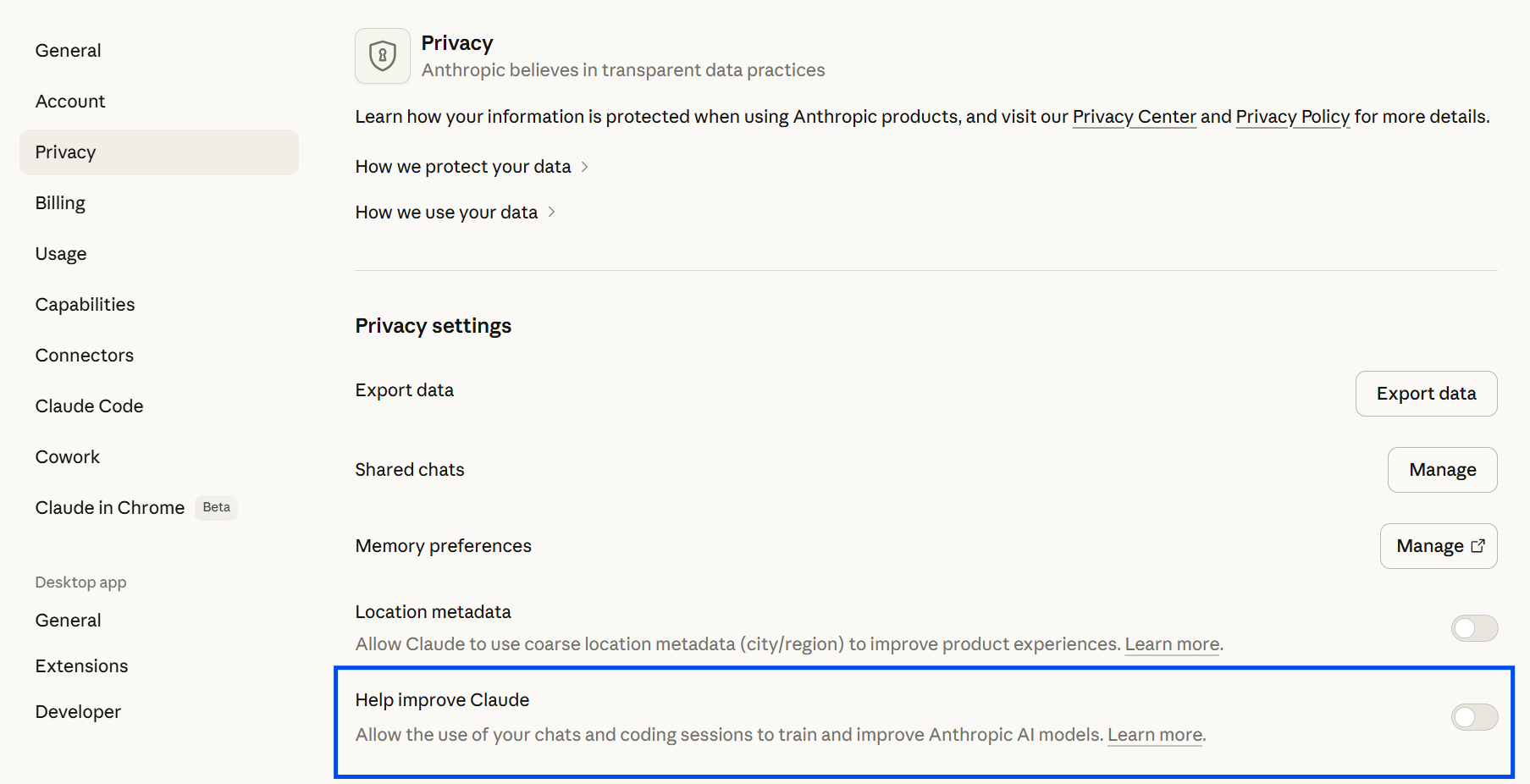Image resolution: width=1530 pixels, height=784 pixels.
Task: Open the Account settings section
Action: [70, 101]
